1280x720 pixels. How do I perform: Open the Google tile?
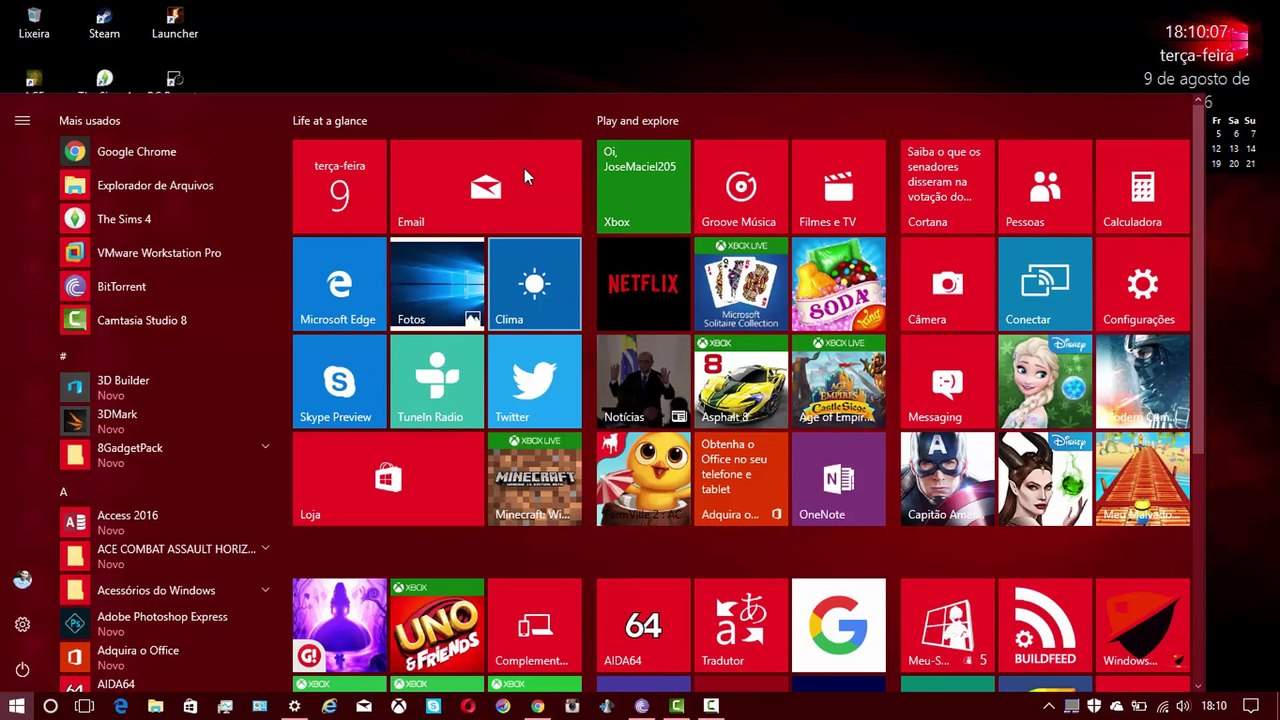pos(838,625)
